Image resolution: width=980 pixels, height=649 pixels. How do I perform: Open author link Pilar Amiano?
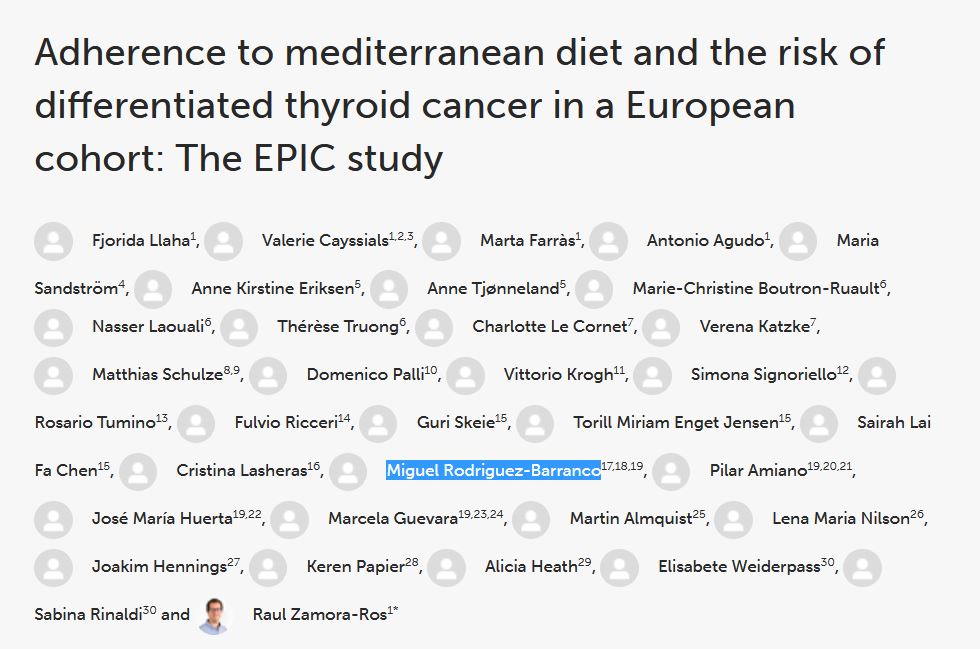[757, 471]
